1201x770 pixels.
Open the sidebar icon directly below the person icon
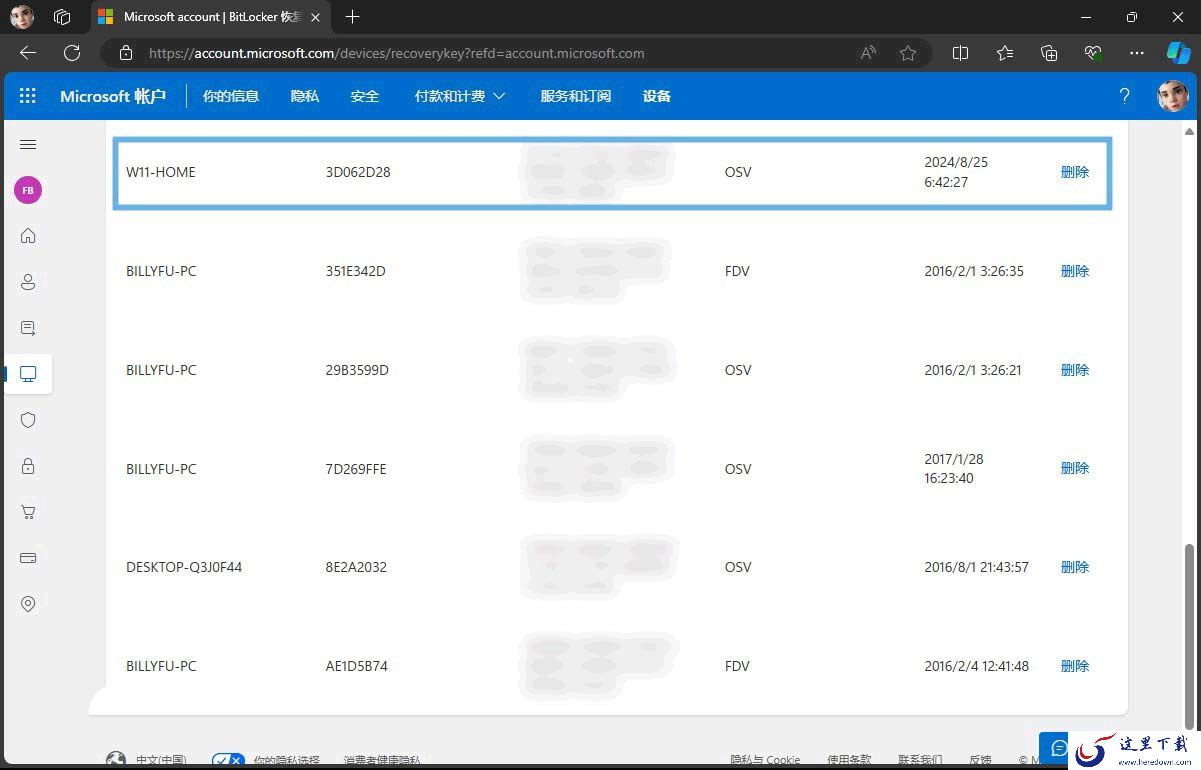point(28,328)
